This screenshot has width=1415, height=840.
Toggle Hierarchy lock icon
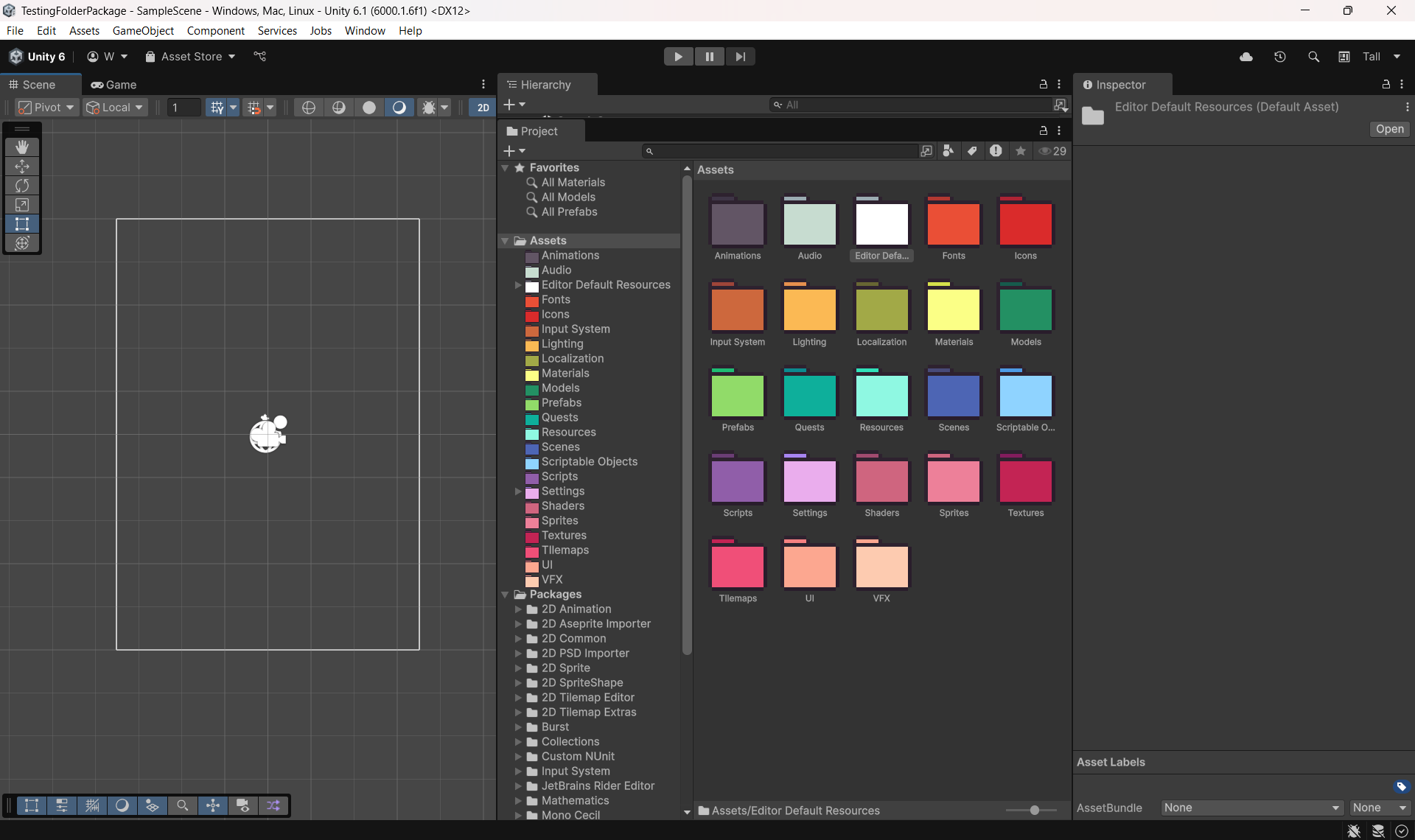click(x=1043, y=85)
